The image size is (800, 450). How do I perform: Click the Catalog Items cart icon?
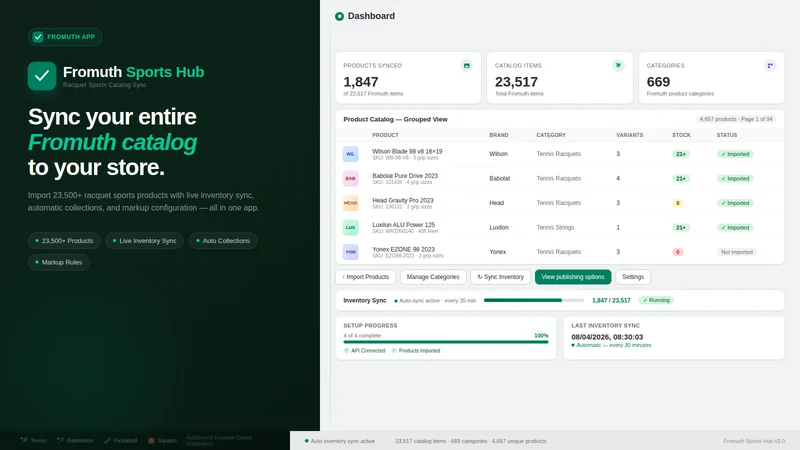[618, 65]
